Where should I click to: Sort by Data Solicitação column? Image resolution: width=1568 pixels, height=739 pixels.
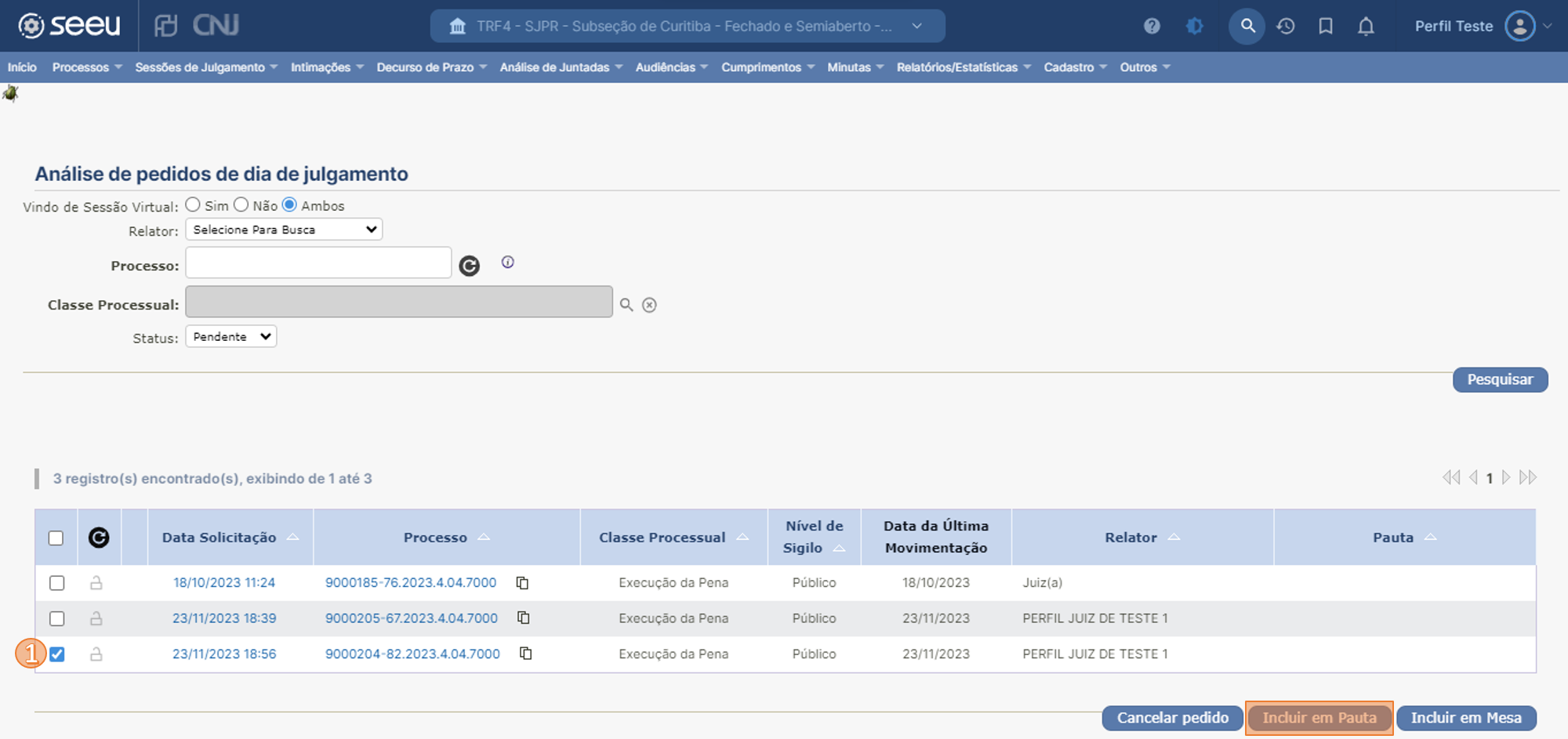[x=230, y=538]
